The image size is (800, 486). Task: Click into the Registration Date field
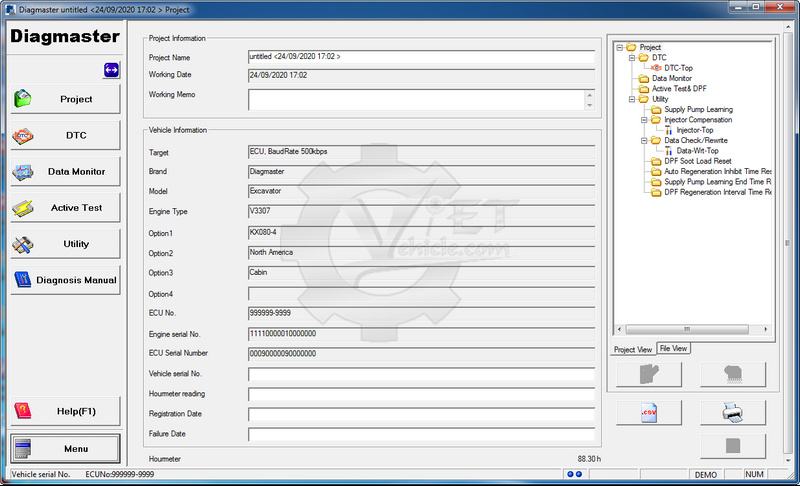421,414
